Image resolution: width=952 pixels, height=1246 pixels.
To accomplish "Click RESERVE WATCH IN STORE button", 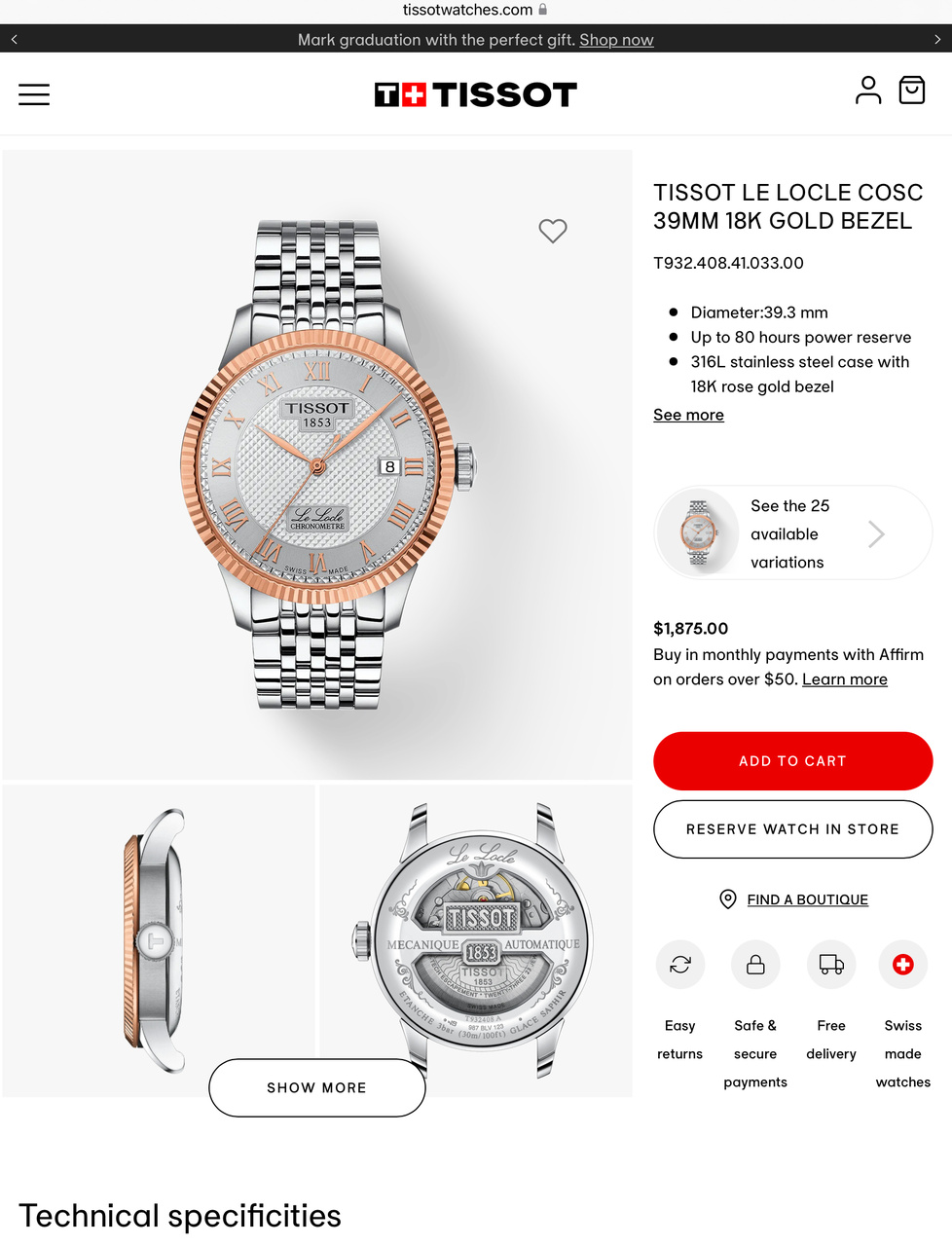I will (792, 829).
